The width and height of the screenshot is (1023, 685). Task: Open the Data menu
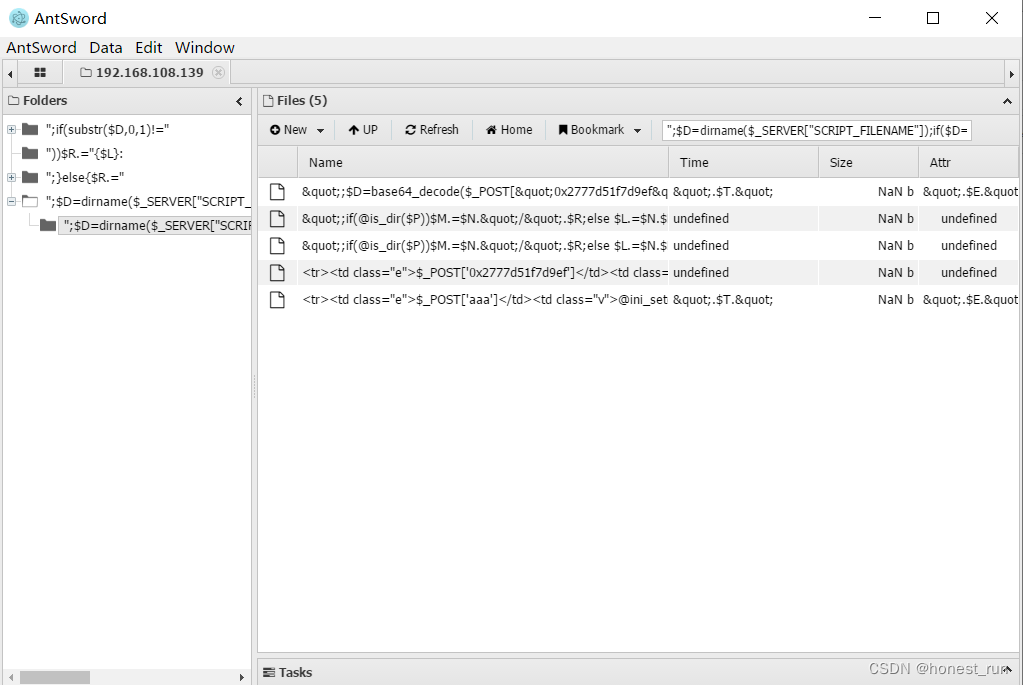106,48
